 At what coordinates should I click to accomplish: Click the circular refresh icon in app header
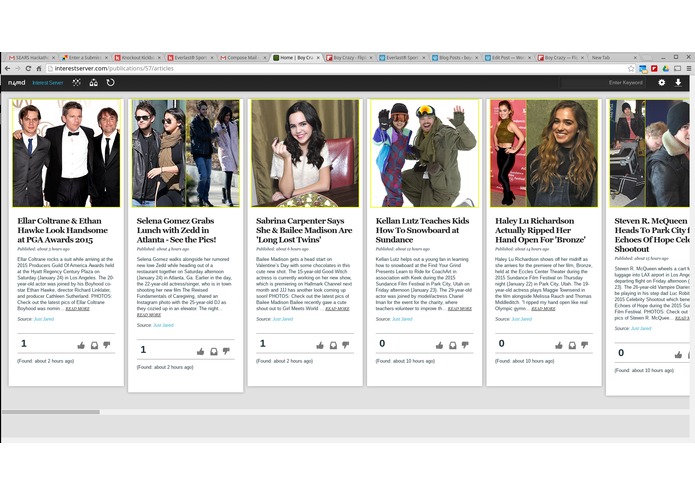[x=110, y=82]
